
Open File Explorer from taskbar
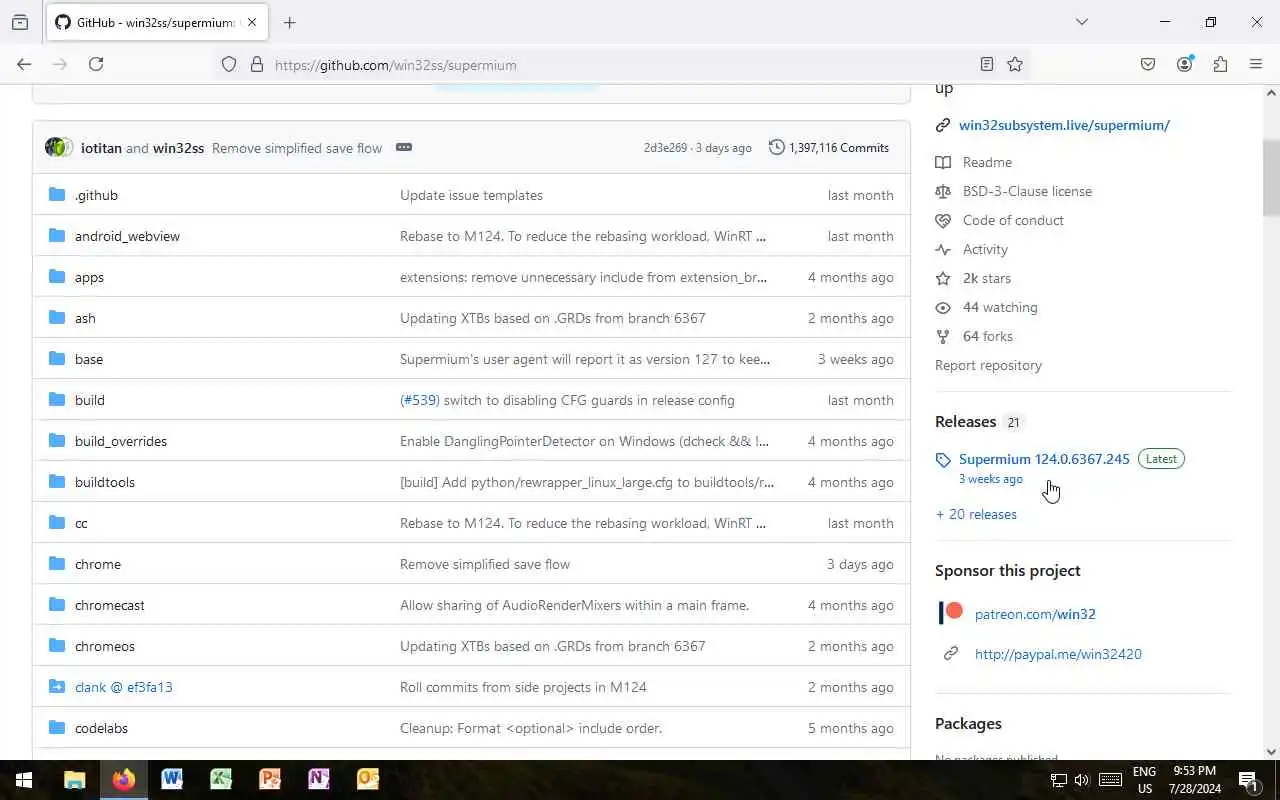coord(74,780)
